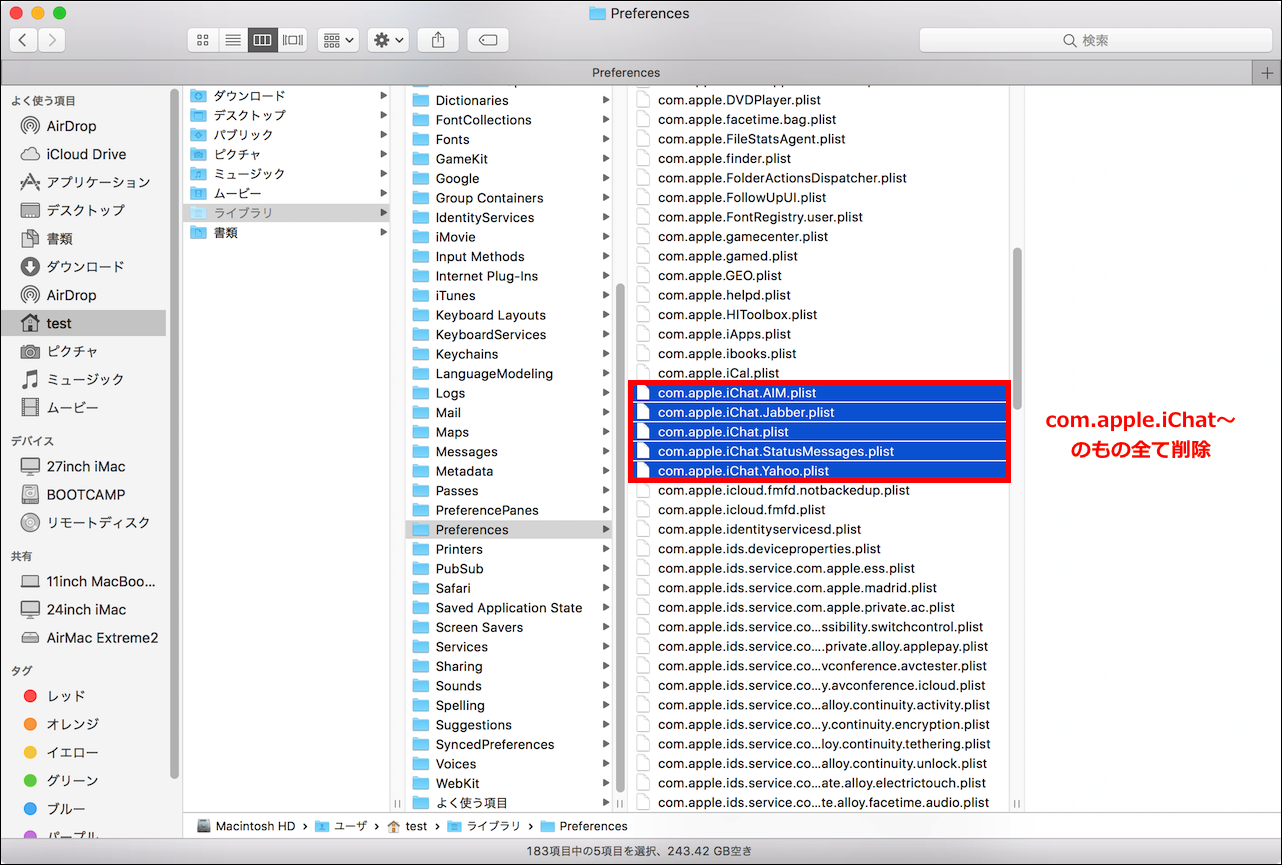Screen dimensions: 1282x865
Task: Open the item arrangement dropdown
Action: point(338,40)
